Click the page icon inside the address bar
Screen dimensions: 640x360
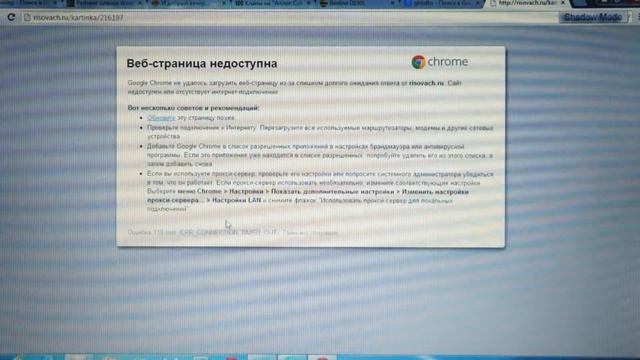coord(27,18)
